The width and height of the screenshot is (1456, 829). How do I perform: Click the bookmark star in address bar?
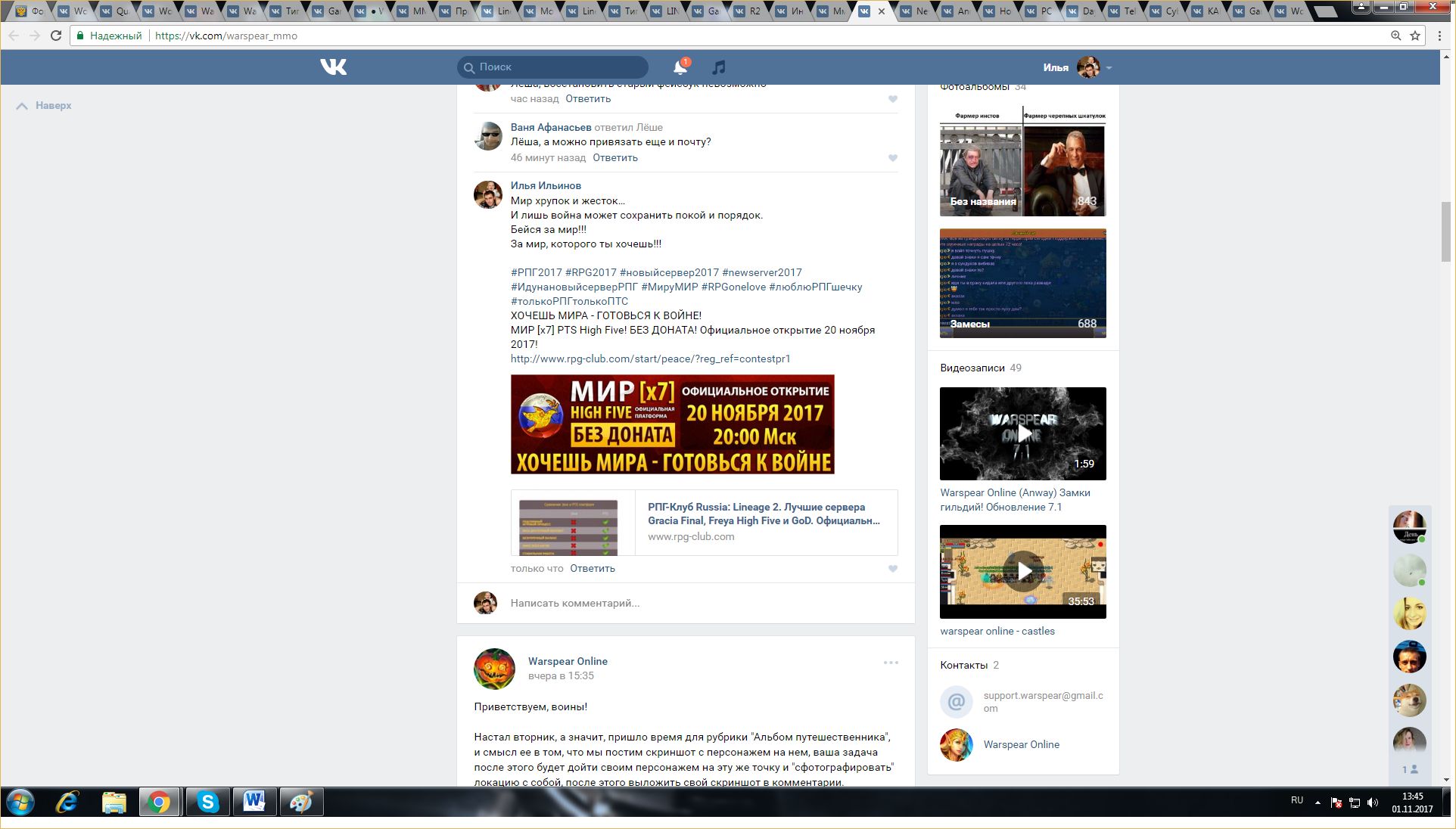coord(1415,36)
